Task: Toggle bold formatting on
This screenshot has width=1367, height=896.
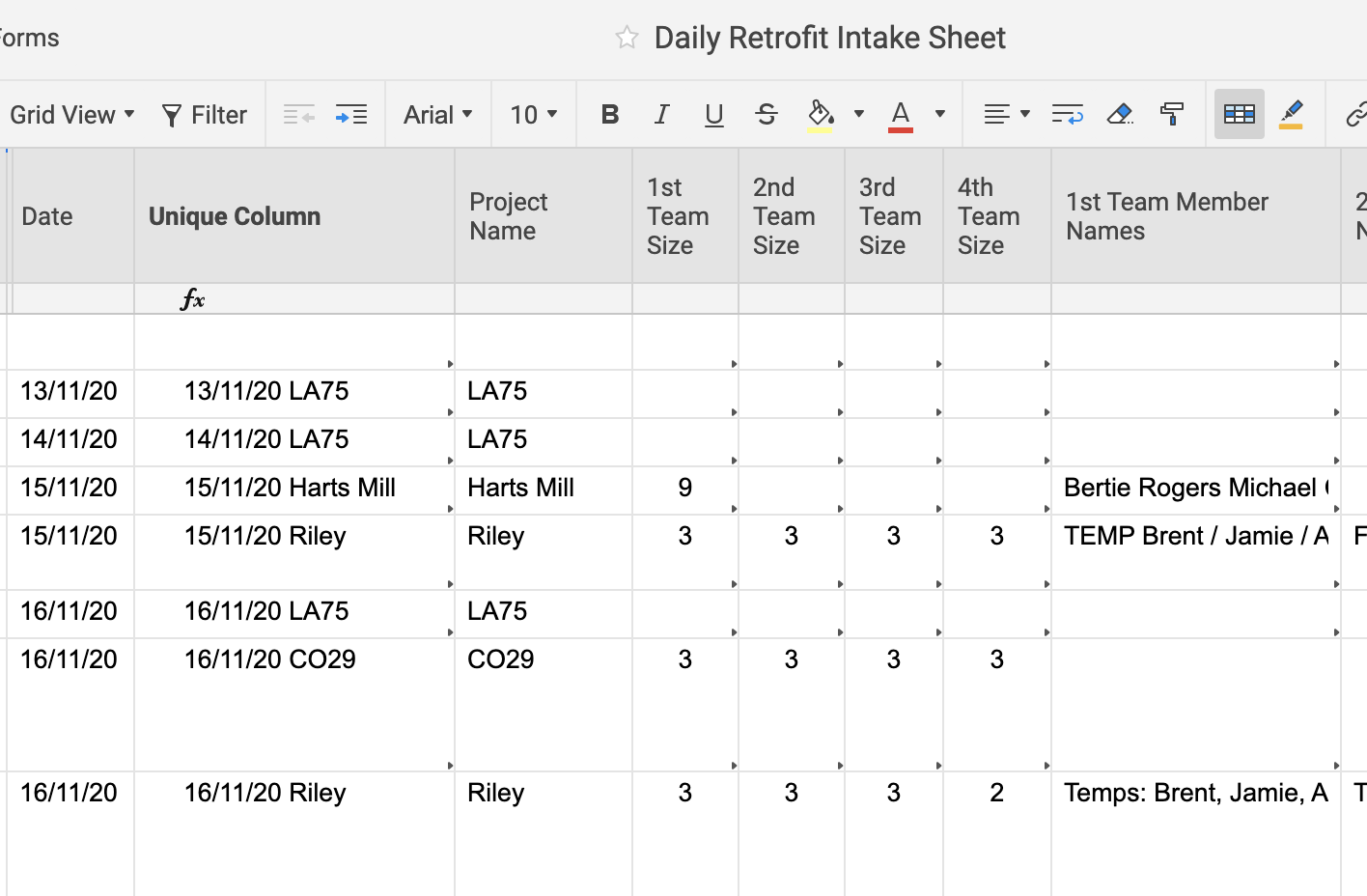Action: (x=609, y=114)
